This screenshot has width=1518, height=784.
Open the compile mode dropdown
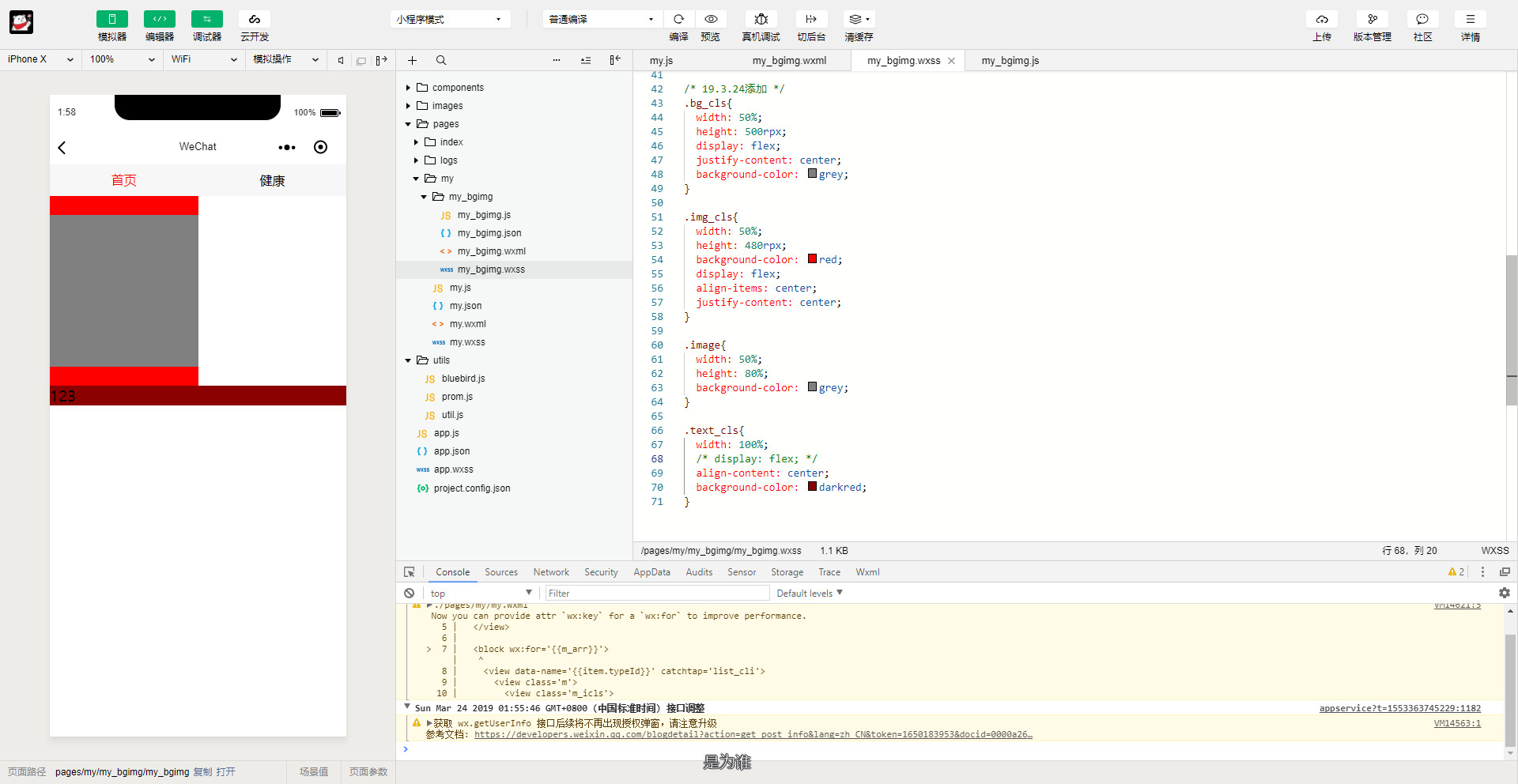pos(602,19)
